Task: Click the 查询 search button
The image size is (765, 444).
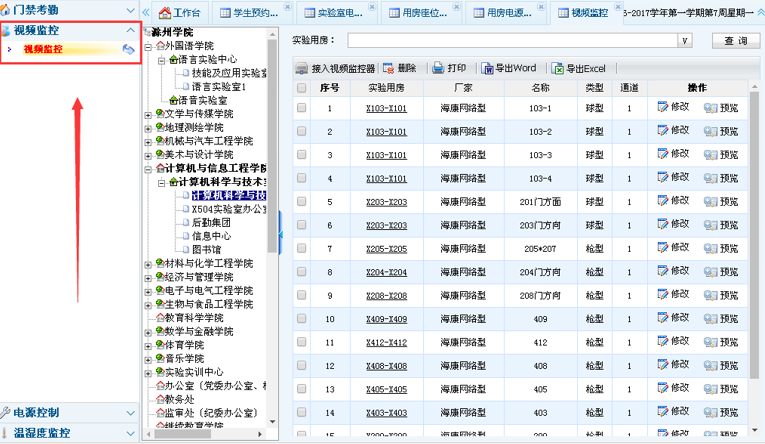Action: [x=735, y=41]
